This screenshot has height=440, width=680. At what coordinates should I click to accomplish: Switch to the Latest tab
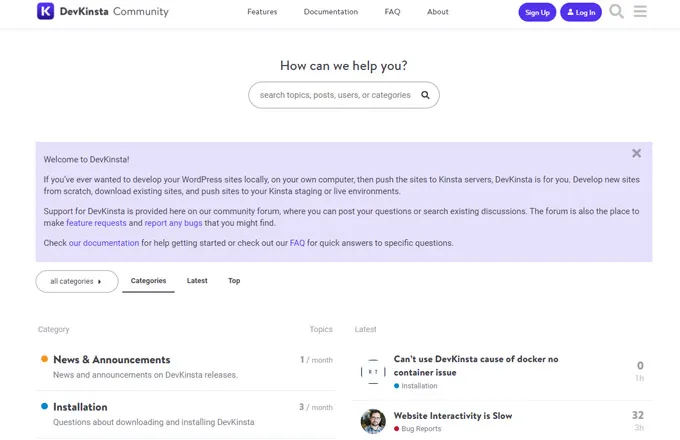coord(197,281)
